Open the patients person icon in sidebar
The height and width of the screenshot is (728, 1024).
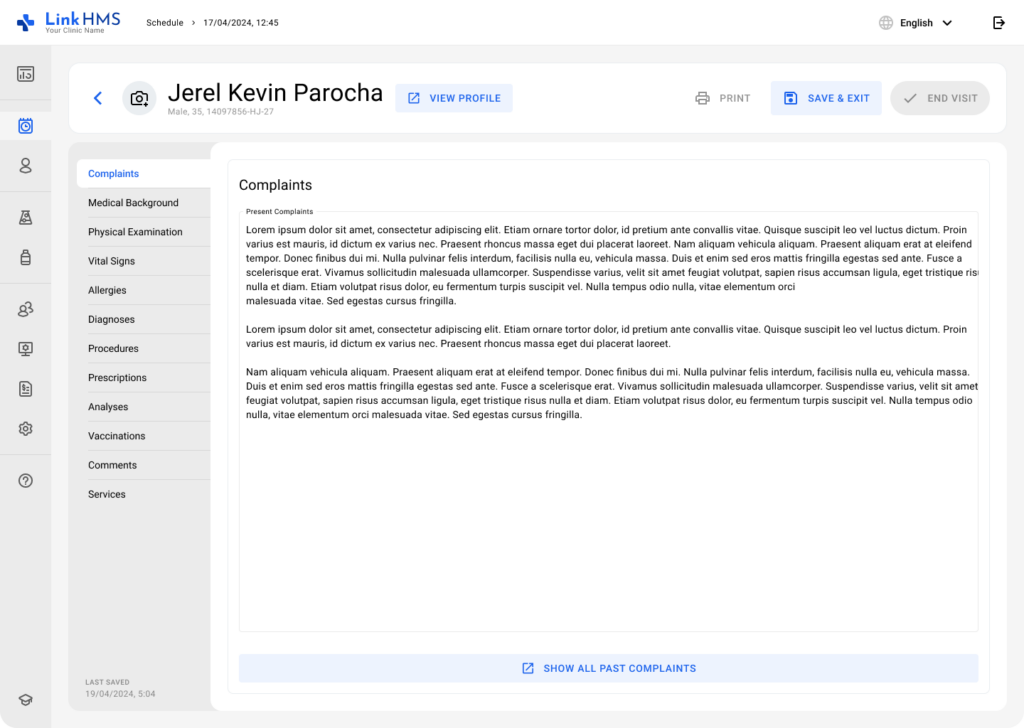25,165
